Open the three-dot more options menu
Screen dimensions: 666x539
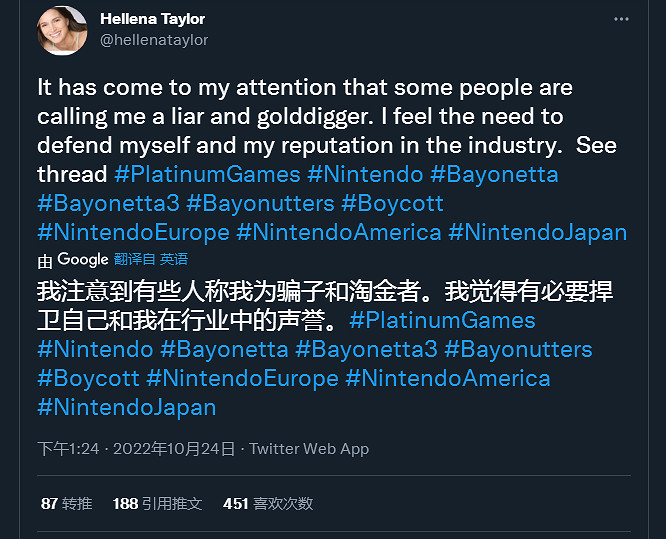pyautogui.click(x=621, y=19)
